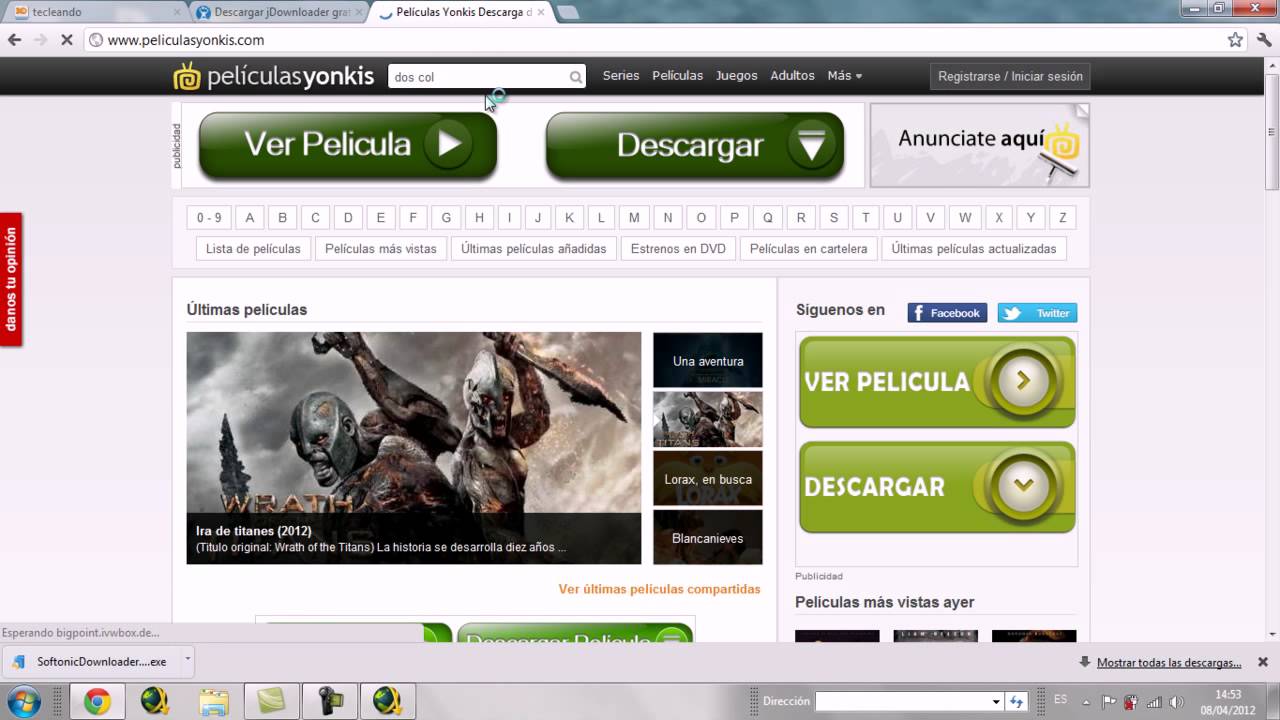Open the new tab button
Viewport: 1280px width, 720px height.
tap(567, 12)
